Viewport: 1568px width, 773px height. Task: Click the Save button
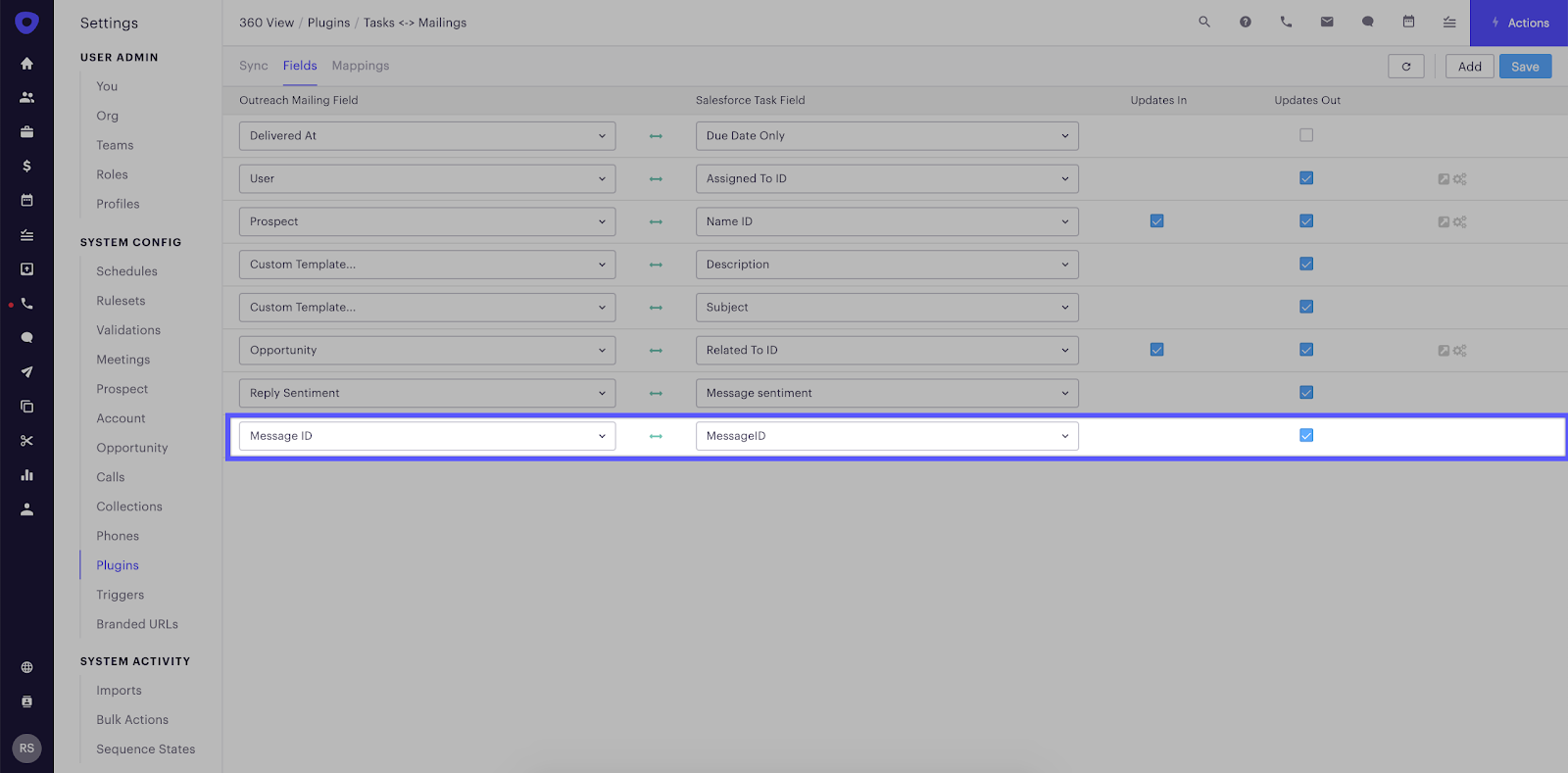1525,67
